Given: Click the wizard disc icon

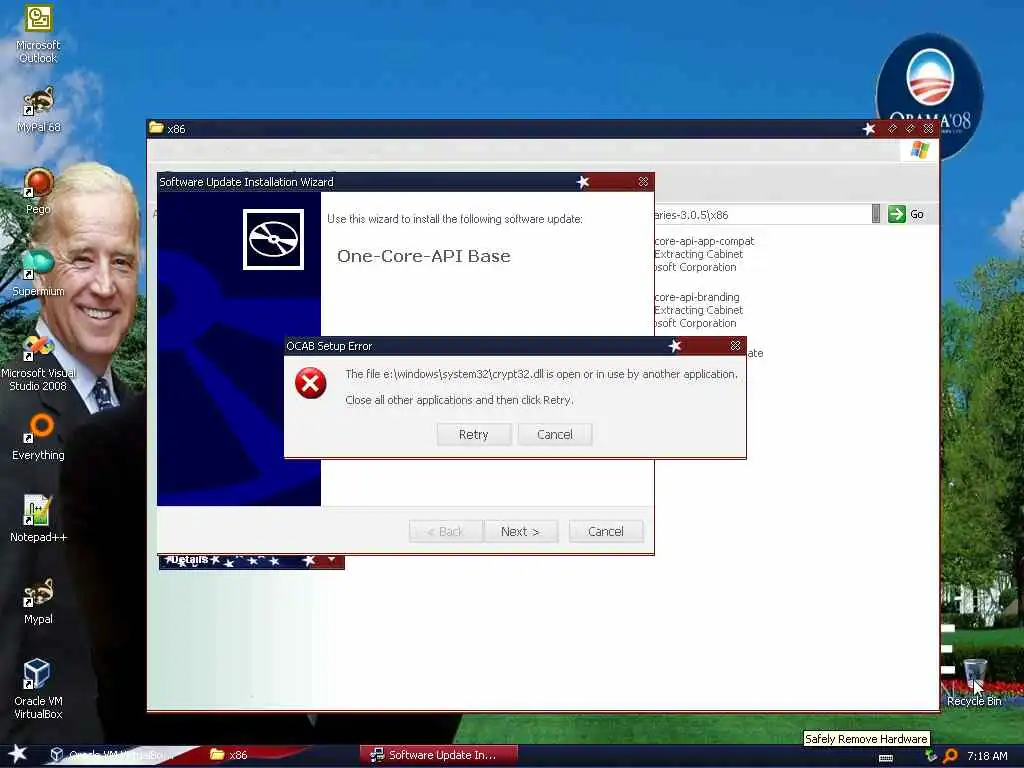Looking at the screenshot, I should pyautogui.click(x=273, y=239).
